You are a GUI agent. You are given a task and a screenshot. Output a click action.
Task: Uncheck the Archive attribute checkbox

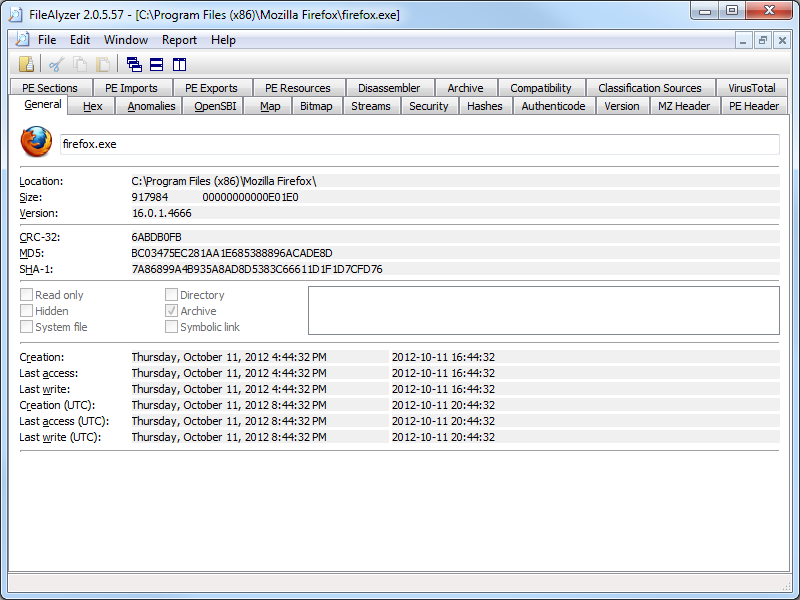(x=172, y=311)
